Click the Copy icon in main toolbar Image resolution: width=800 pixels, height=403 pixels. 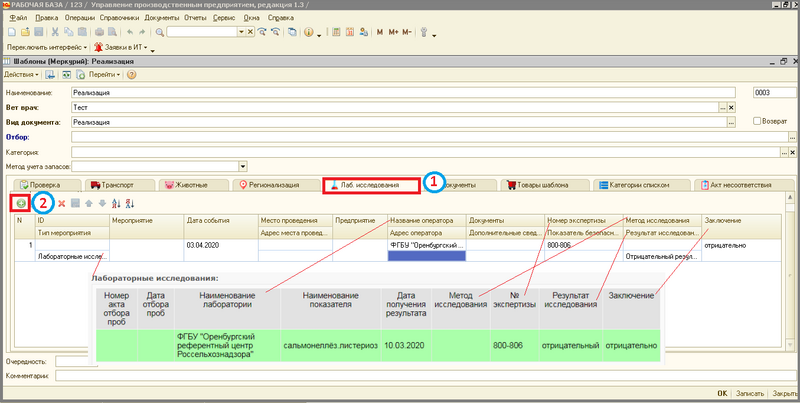pos(68,32)
